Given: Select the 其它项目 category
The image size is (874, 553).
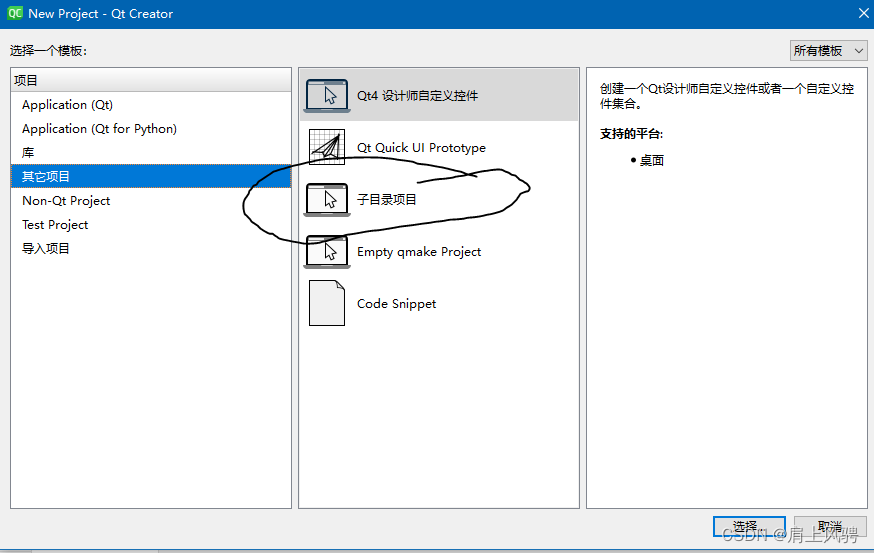Looking at the screenshot, I should coord(150,177).
